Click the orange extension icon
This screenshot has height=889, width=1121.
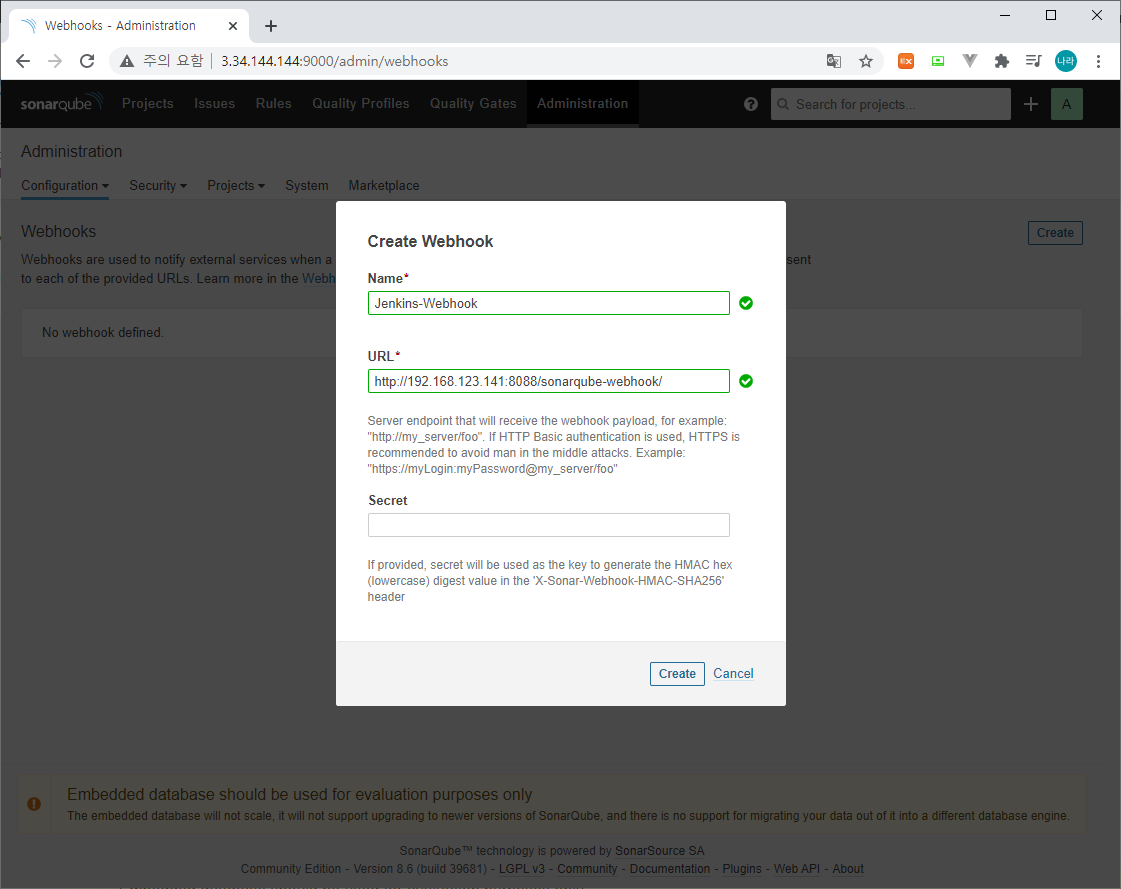(906, 61)
